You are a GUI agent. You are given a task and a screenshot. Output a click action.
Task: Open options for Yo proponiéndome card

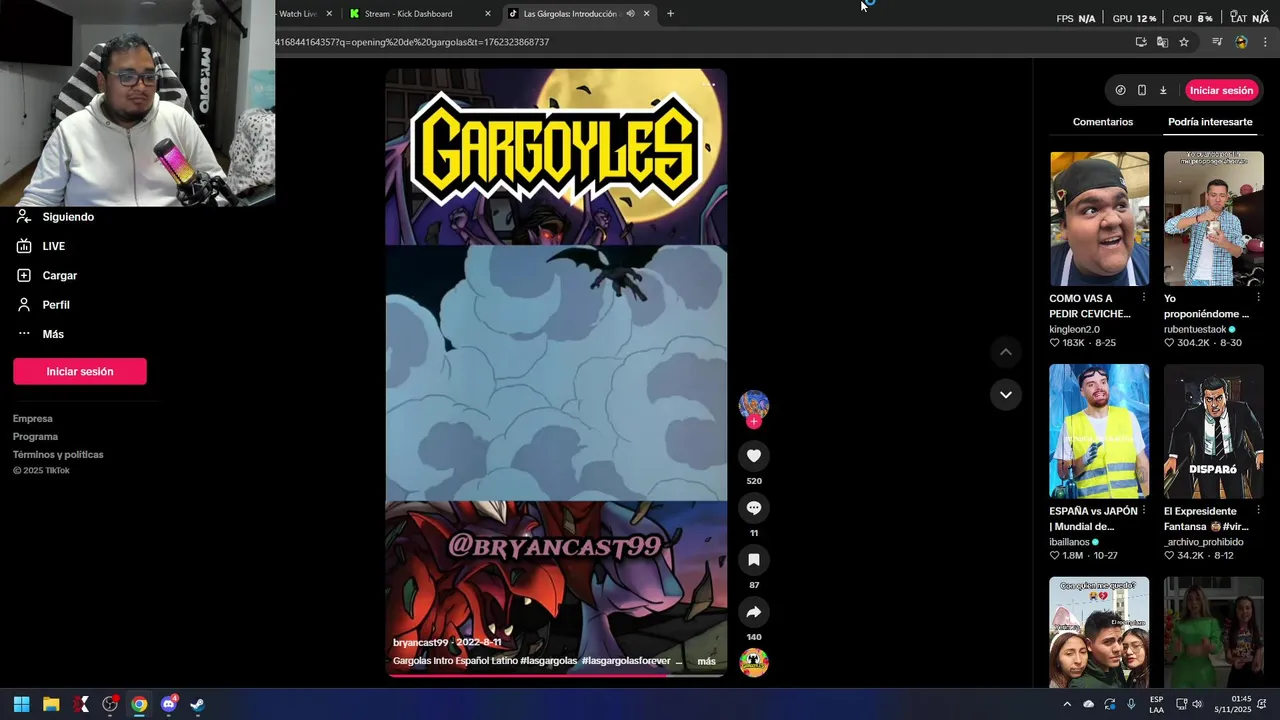point(1258,298)
